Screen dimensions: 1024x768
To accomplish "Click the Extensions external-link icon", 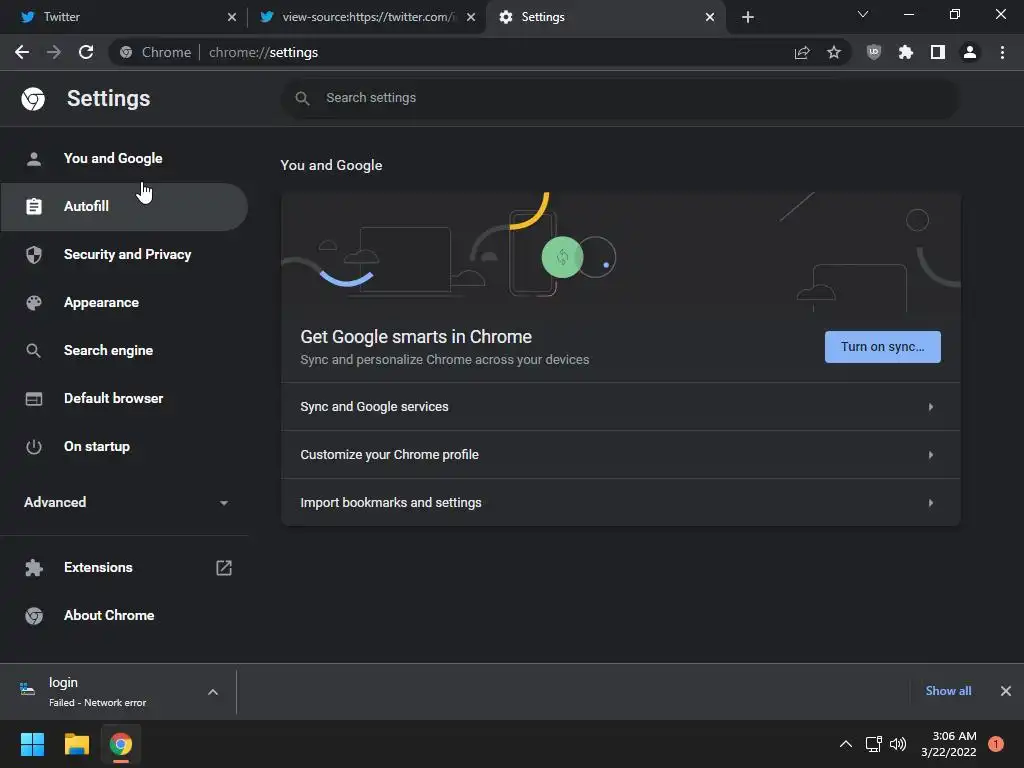I will (224, 568).
